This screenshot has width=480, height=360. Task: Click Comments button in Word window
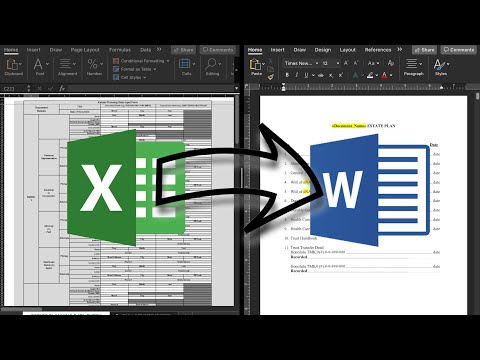(459, 50)
